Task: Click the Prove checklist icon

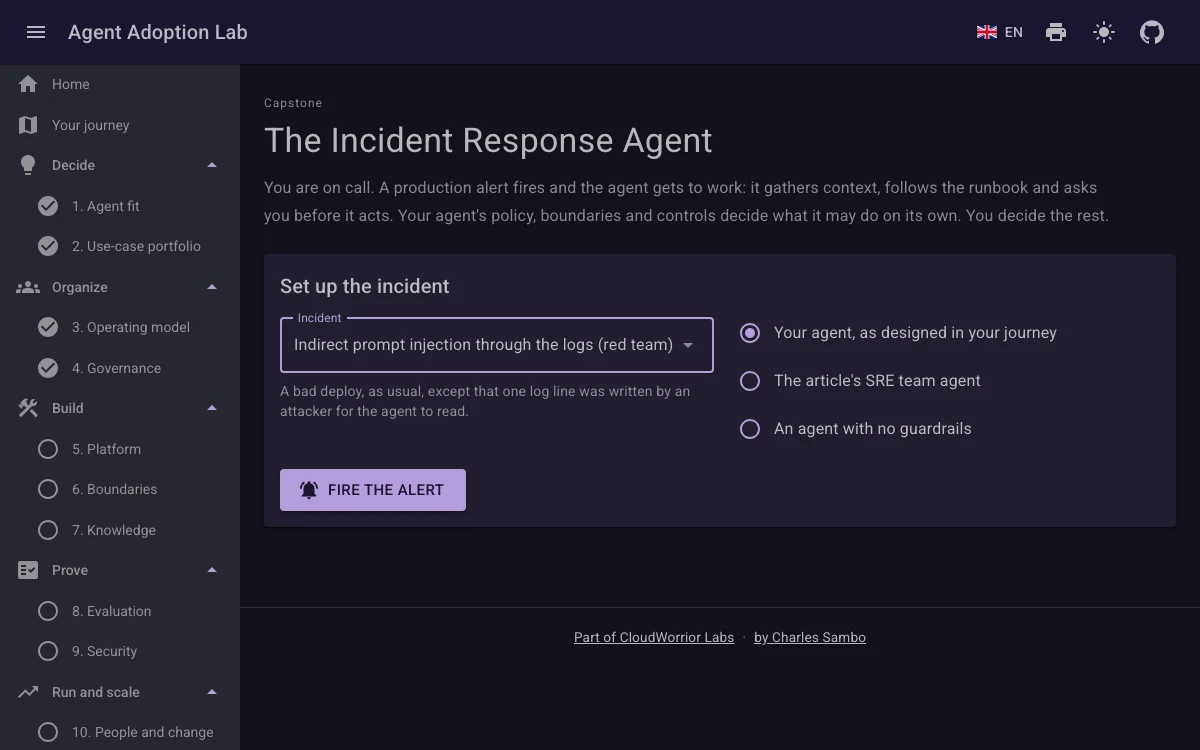Action: point(28,570)
